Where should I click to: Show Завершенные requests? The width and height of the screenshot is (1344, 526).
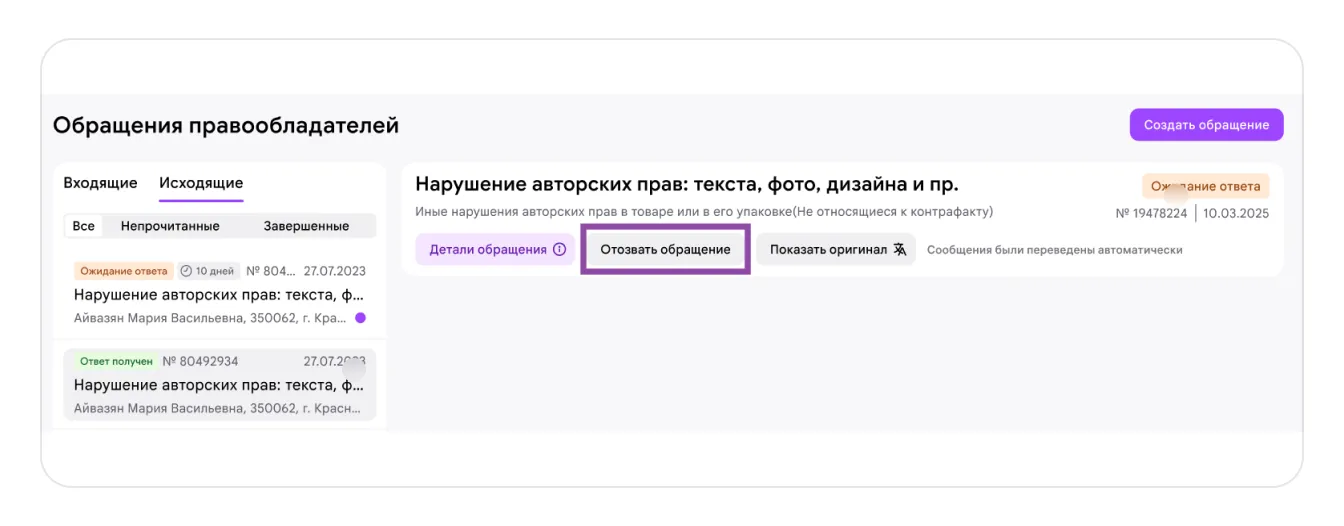click(306, 226)
